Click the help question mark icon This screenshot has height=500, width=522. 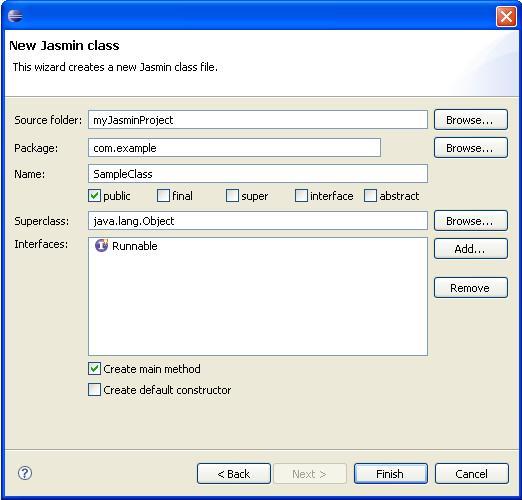(25, 473)
